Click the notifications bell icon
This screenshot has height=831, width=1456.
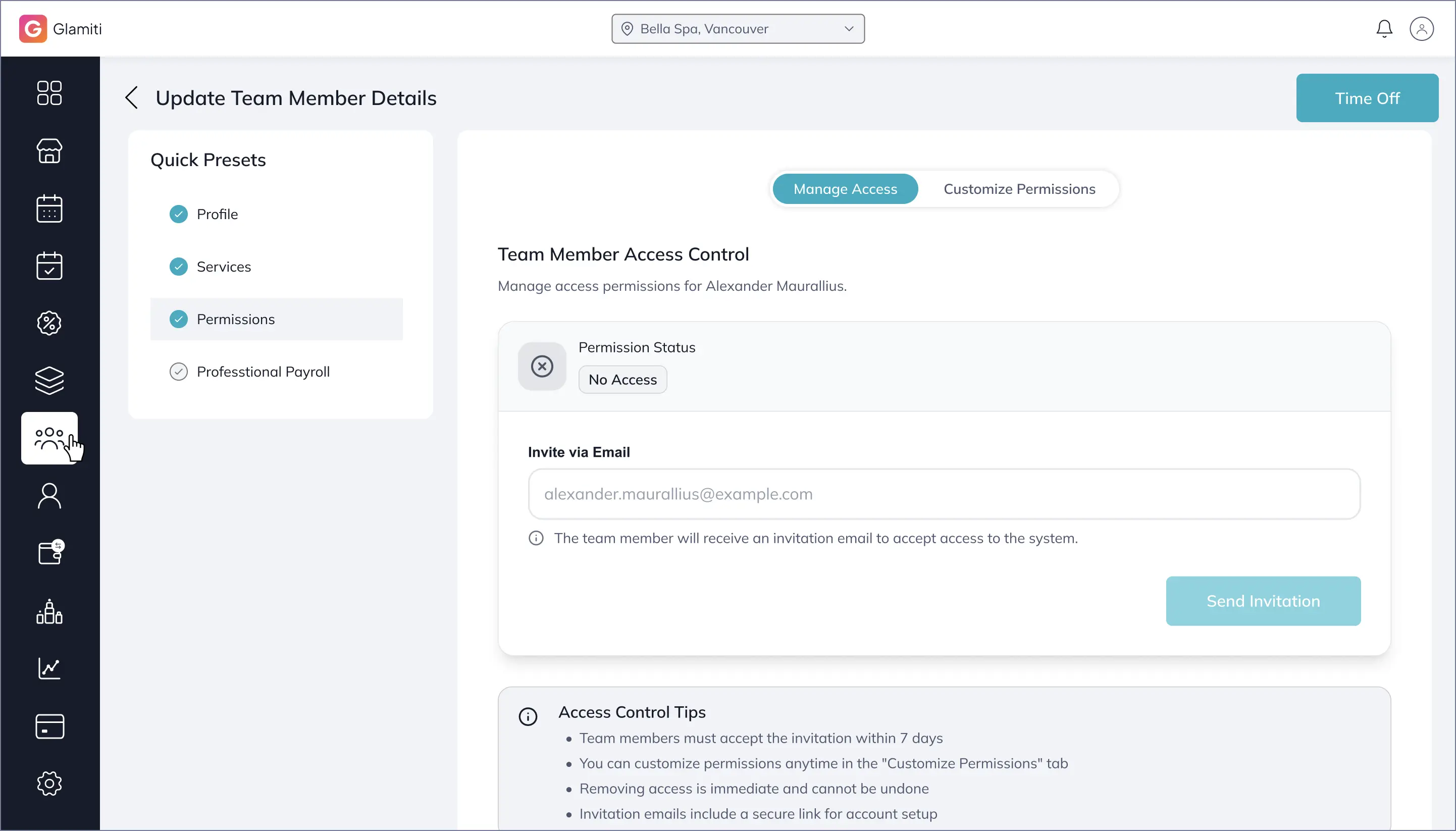(1383, 29)
